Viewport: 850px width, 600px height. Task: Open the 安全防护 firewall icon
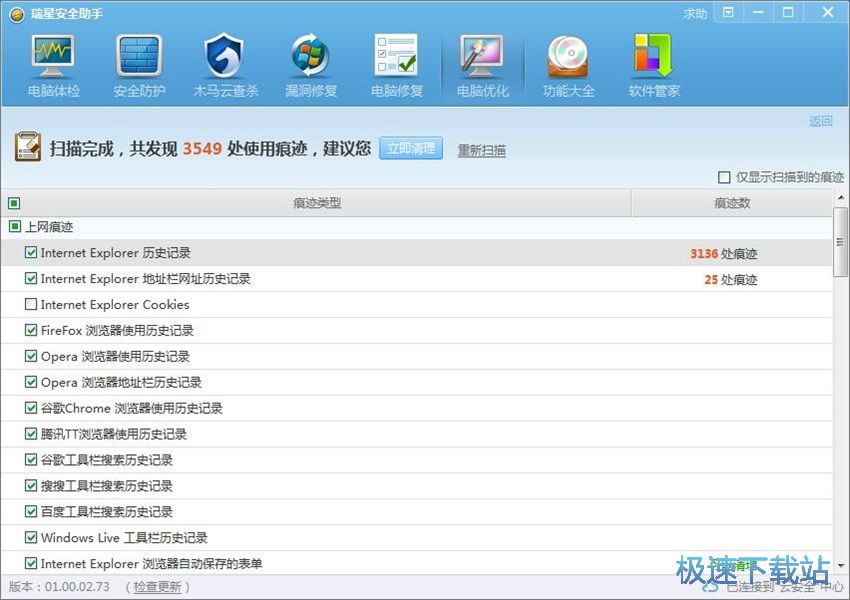[139, 56]
